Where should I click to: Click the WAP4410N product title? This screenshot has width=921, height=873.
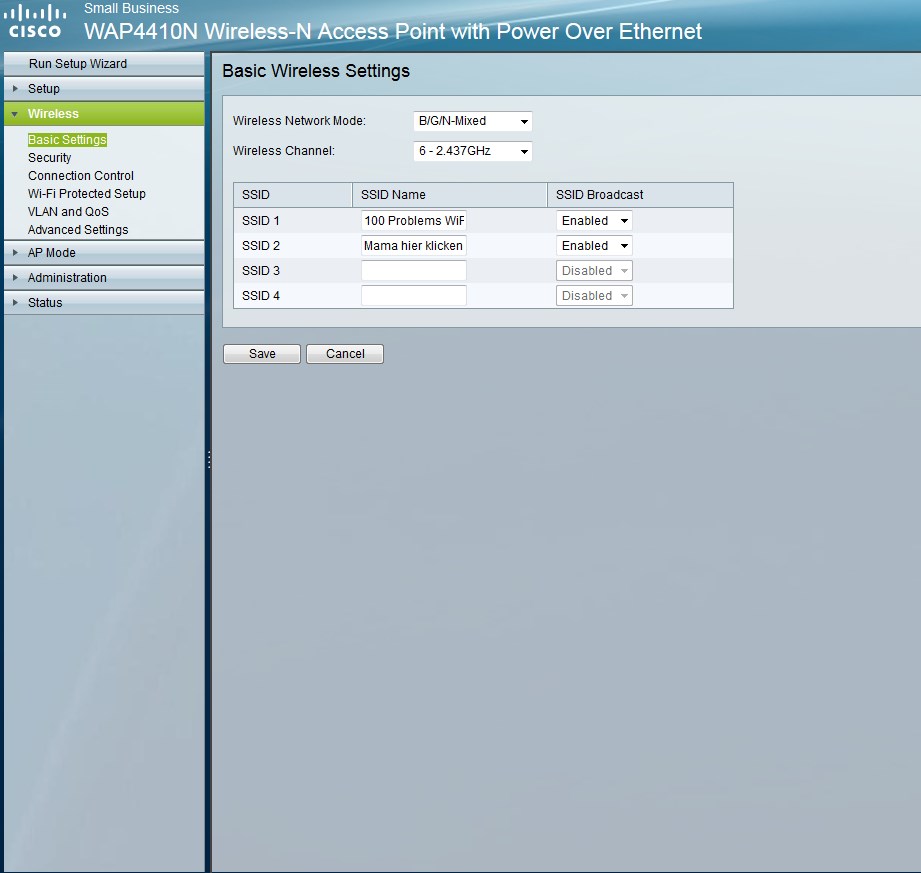click(393, 31)
